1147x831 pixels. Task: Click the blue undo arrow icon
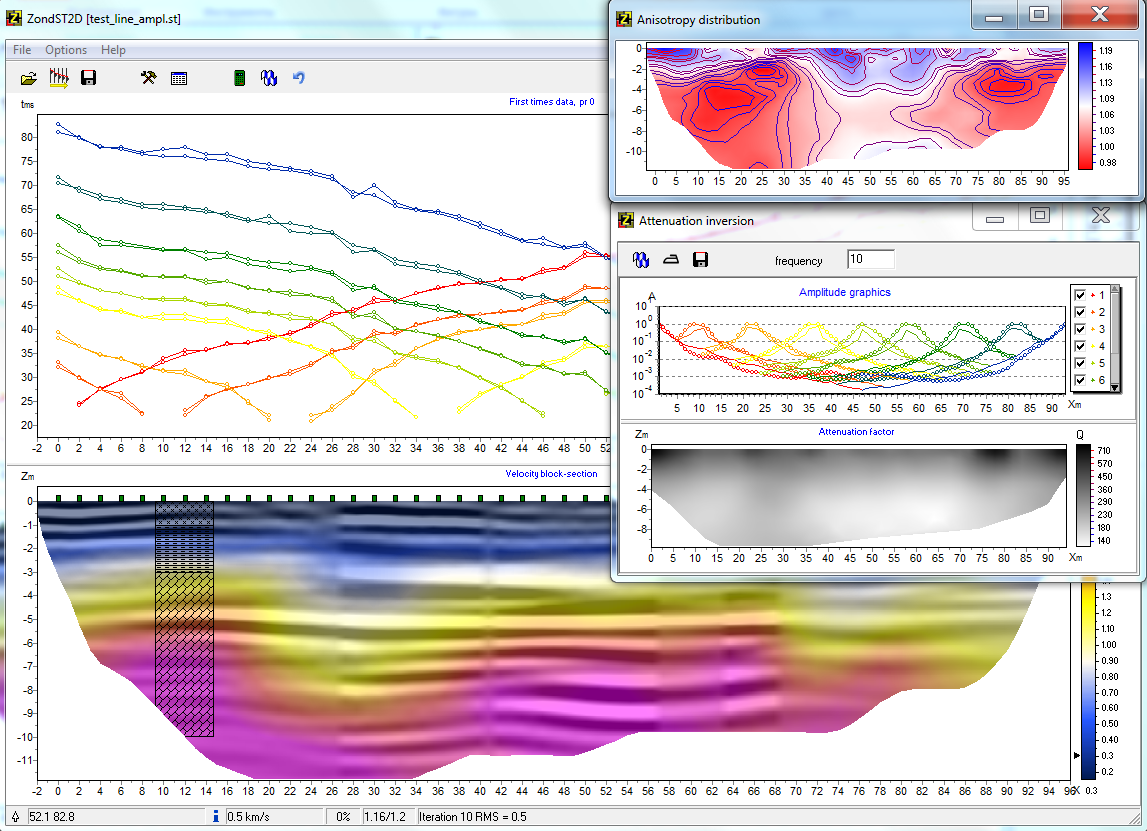[x=298, y=78]
